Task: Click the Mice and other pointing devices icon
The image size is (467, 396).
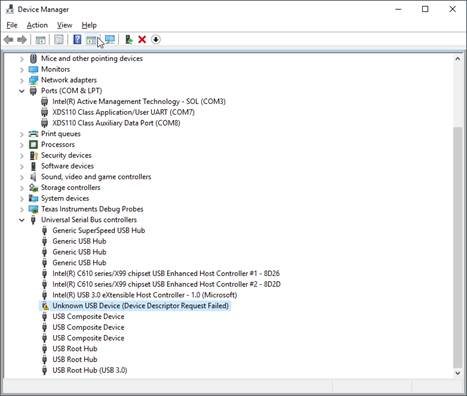Action: (x=33, y=59)
